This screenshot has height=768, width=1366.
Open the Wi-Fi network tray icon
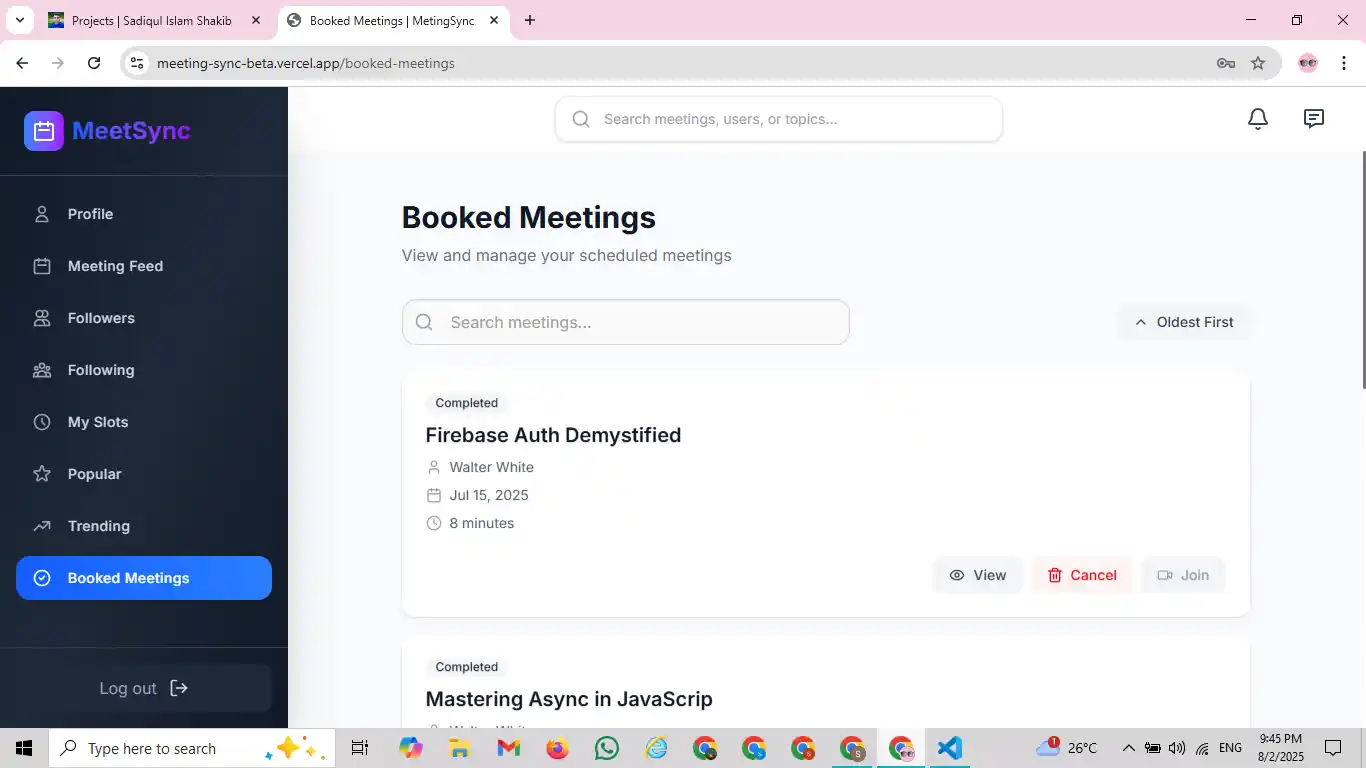click(1202, 748)
